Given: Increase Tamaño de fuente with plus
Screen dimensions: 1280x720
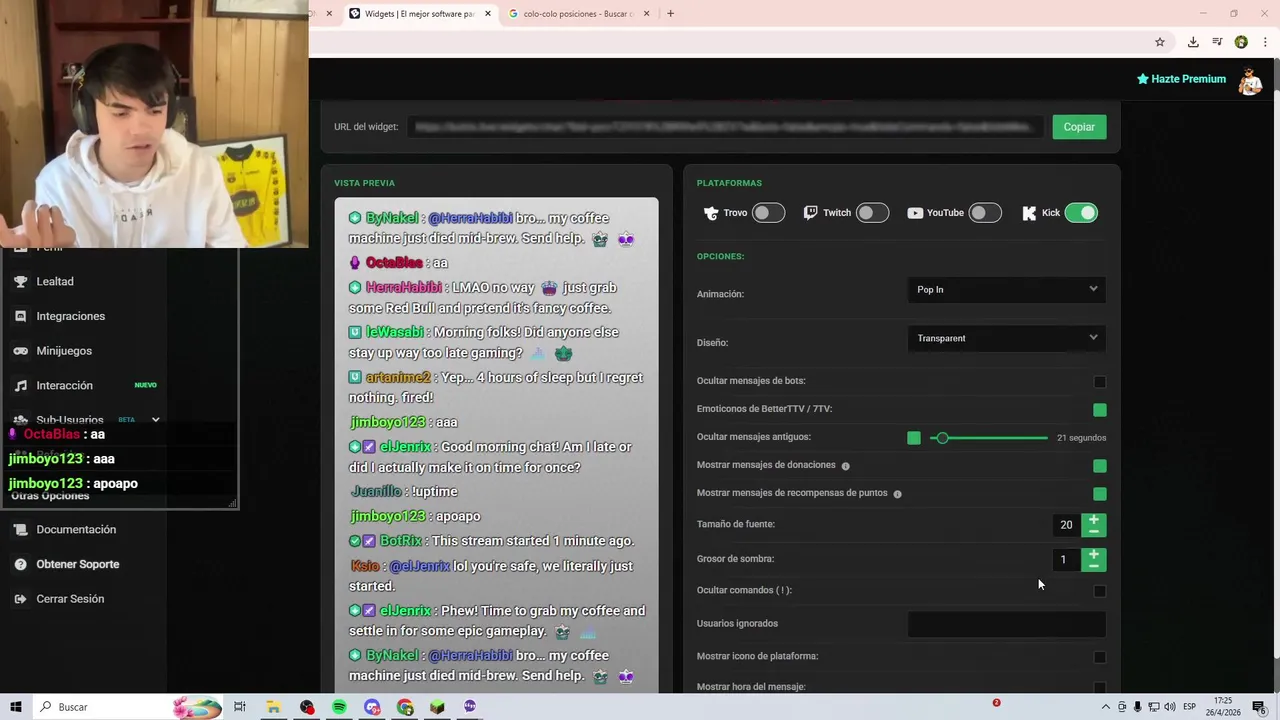Looking at the screenshot, I should (1094, 519).
